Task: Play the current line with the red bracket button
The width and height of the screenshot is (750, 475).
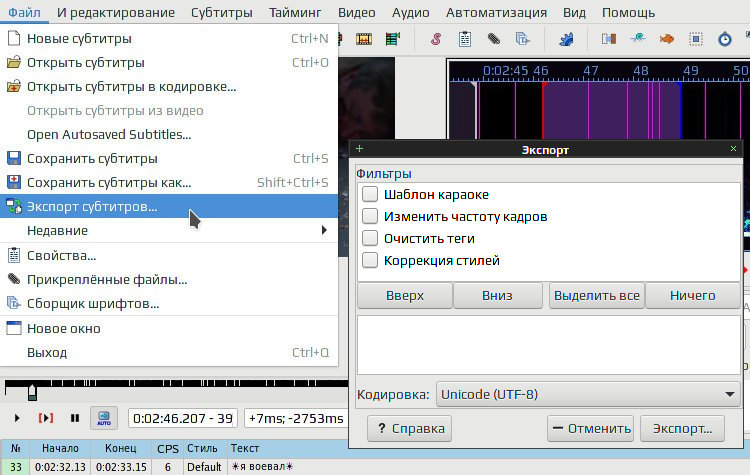Action: (46, 418)
